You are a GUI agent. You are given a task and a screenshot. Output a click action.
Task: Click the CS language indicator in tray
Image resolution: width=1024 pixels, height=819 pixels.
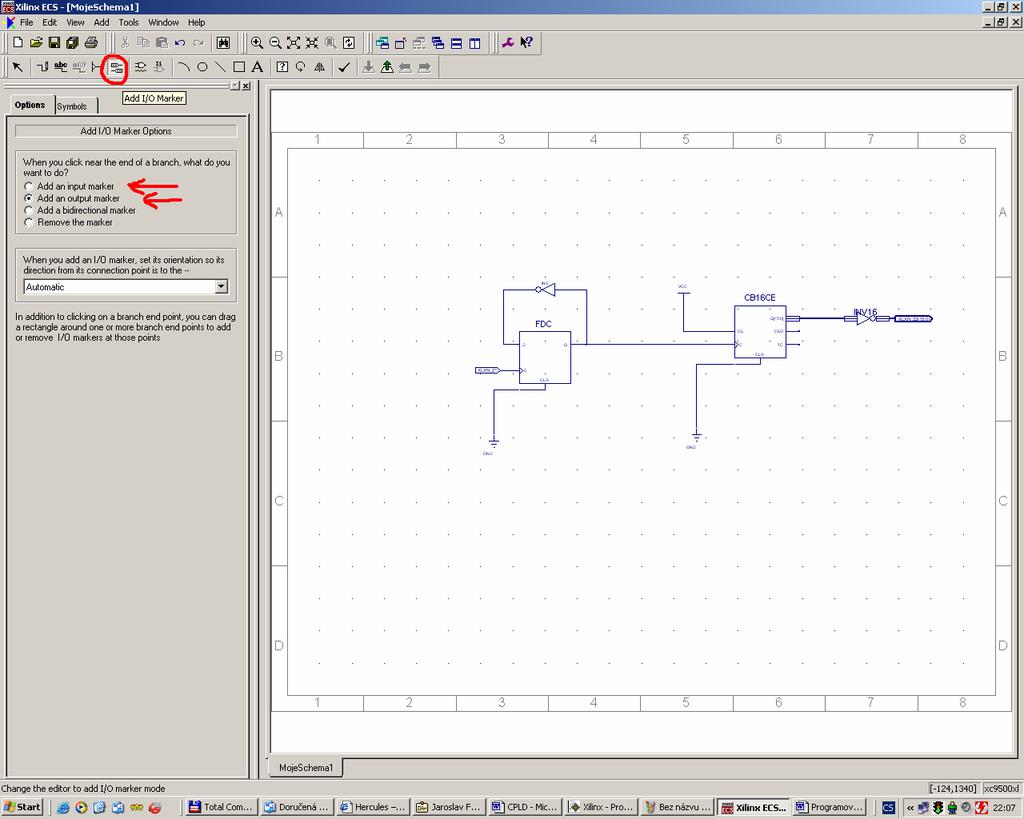(x=888, y=807)
